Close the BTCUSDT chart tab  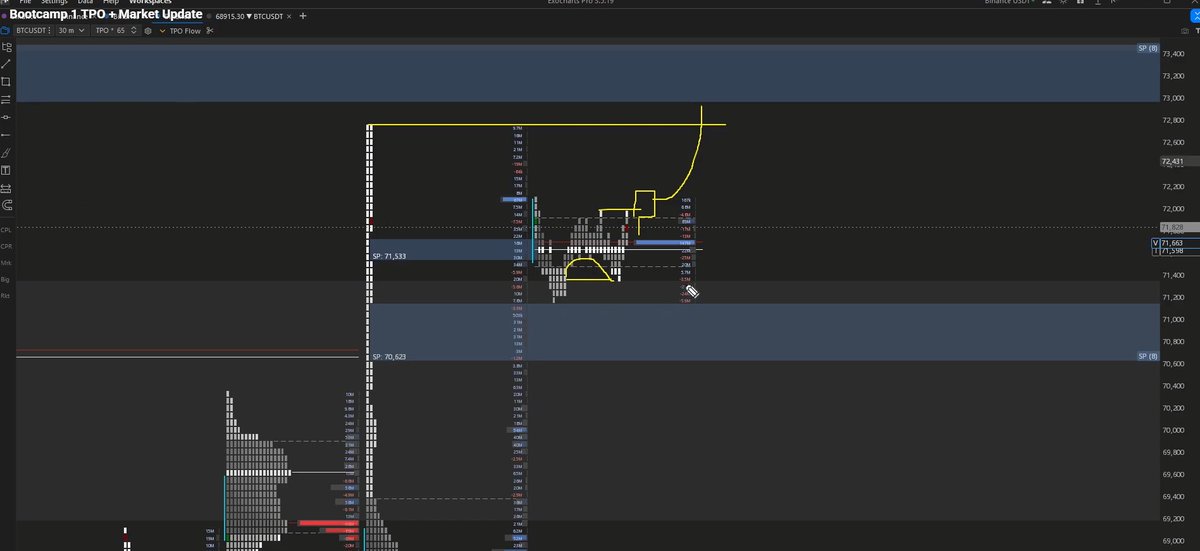point(291,16)
